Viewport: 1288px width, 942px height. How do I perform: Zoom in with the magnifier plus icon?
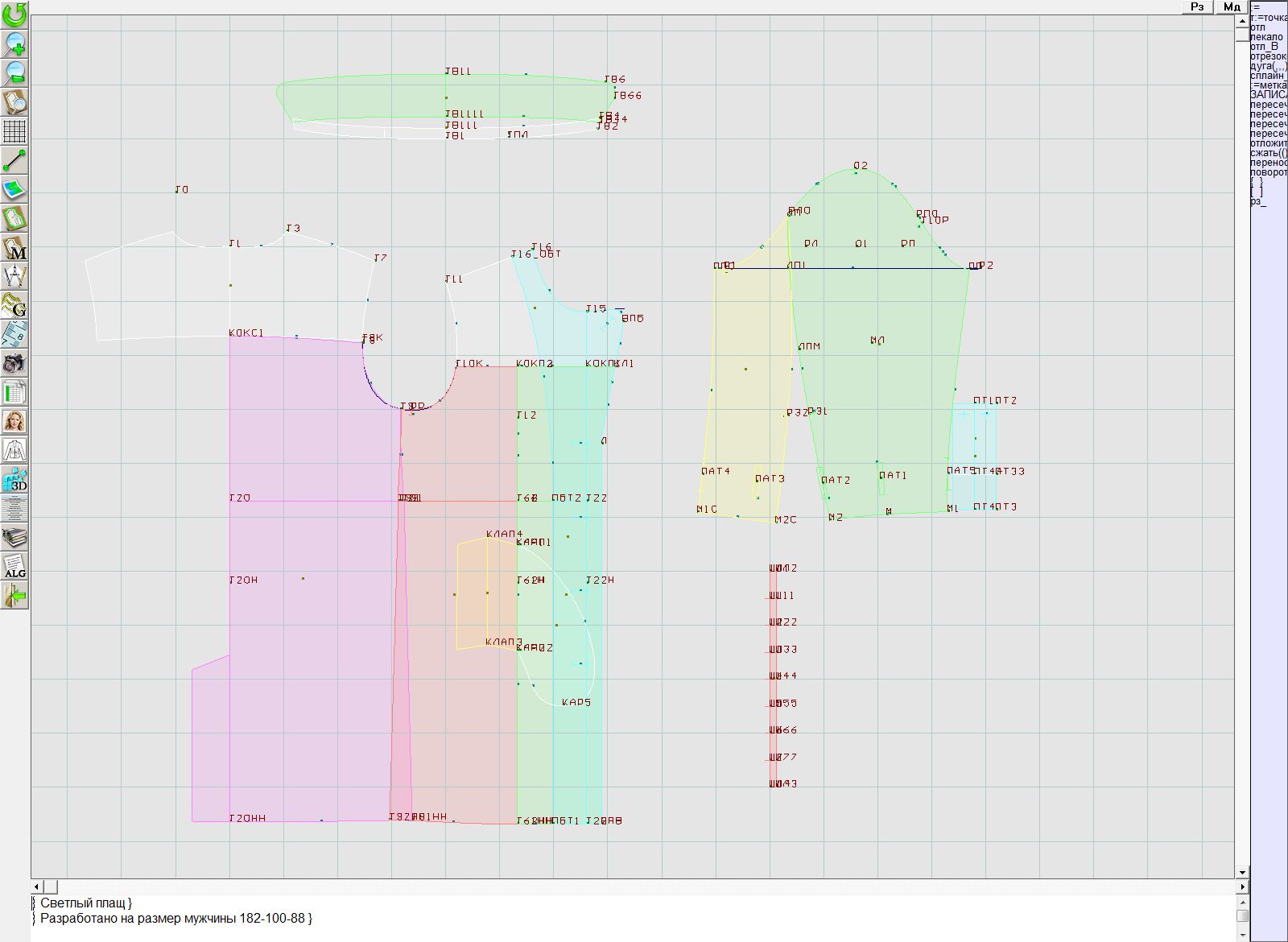coord(14,43)
